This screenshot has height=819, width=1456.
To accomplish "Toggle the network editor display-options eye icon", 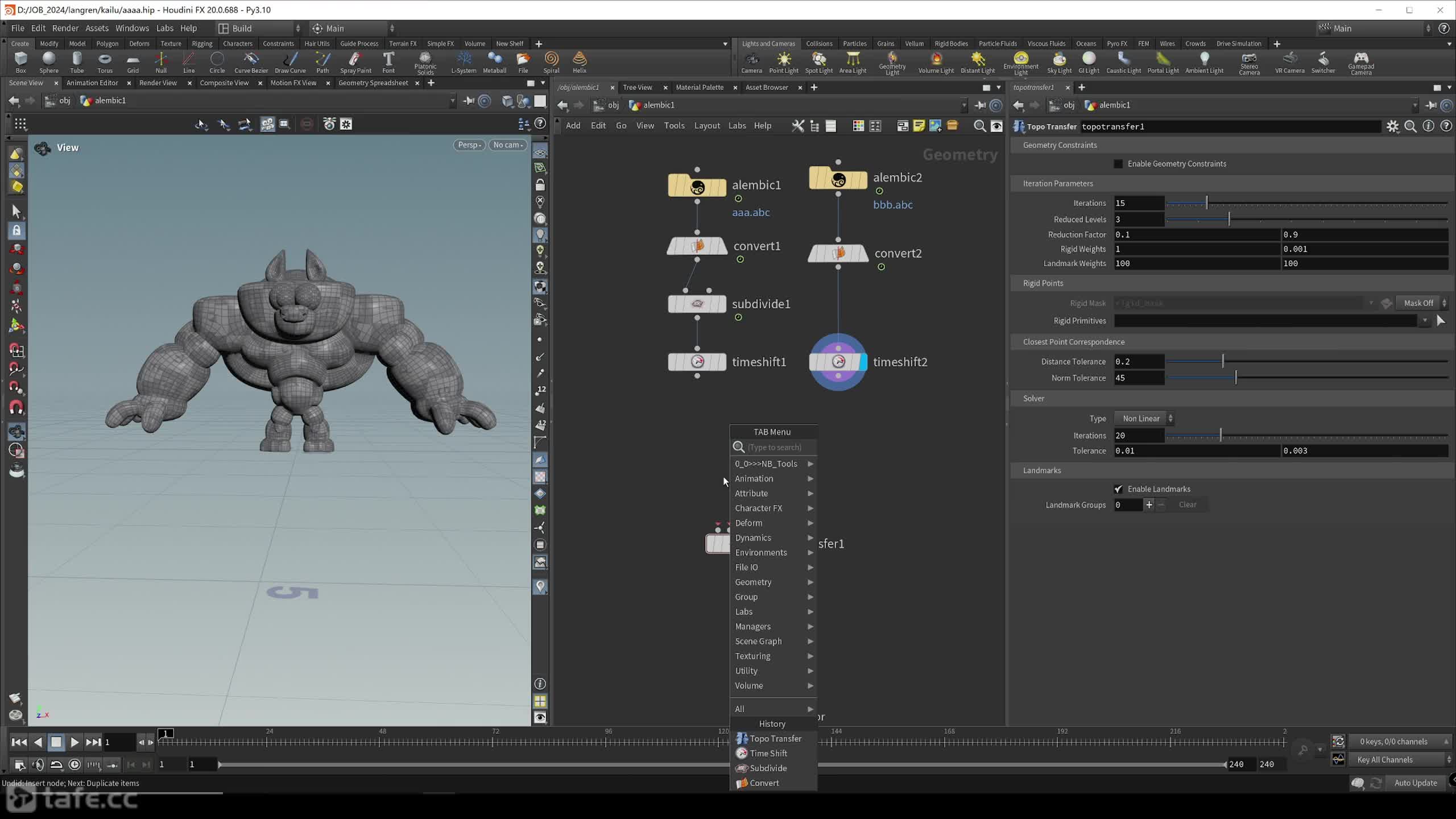I will point(996,126).
